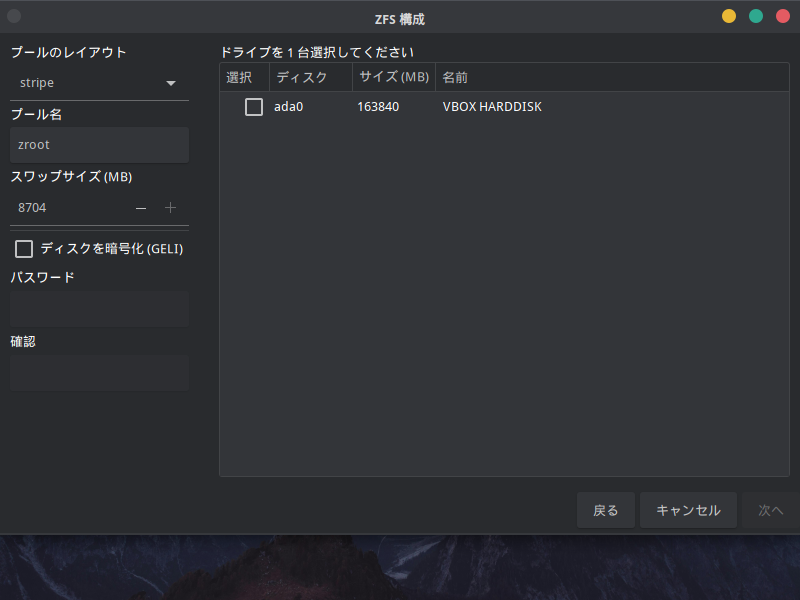Image resolution: width=800 pixels, height=600 pixels.
Task: Click the 確認 confirmation field
Action: tap(99, 373)
